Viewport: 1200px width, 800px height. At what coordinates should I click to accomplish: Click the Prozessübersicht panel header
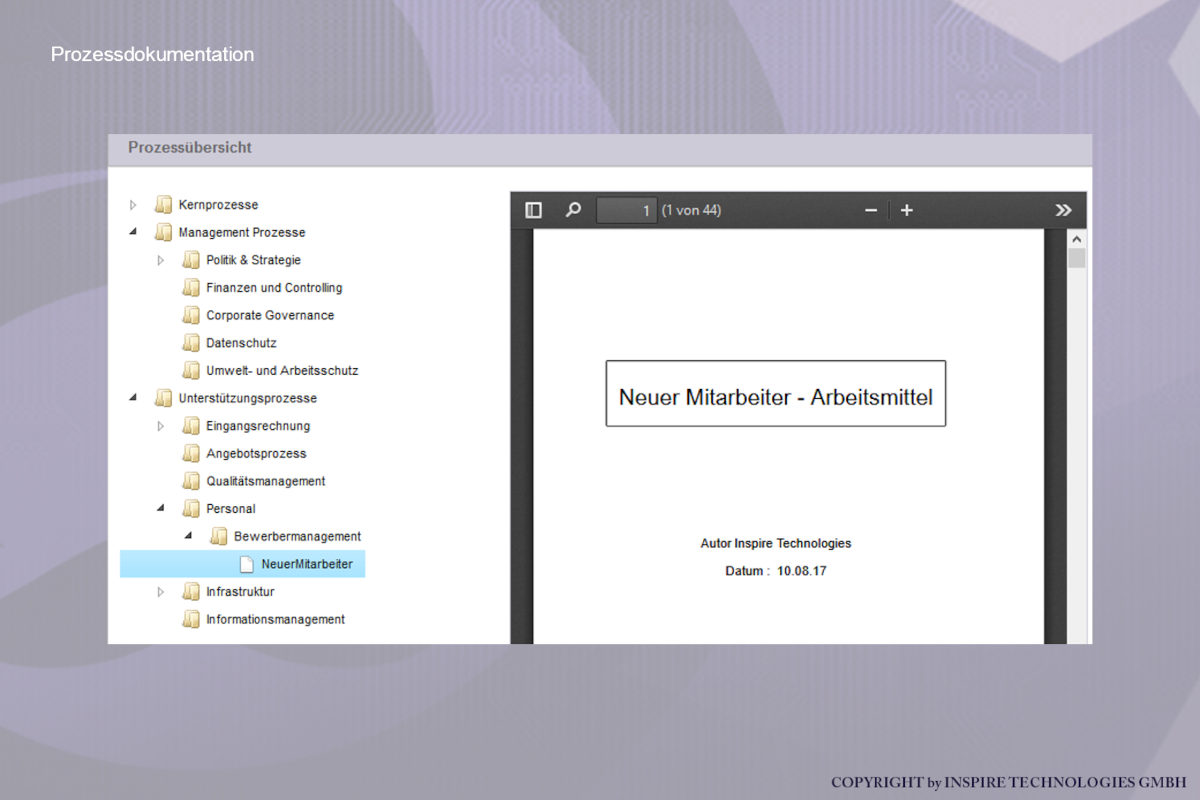click(x=600, y=150)
